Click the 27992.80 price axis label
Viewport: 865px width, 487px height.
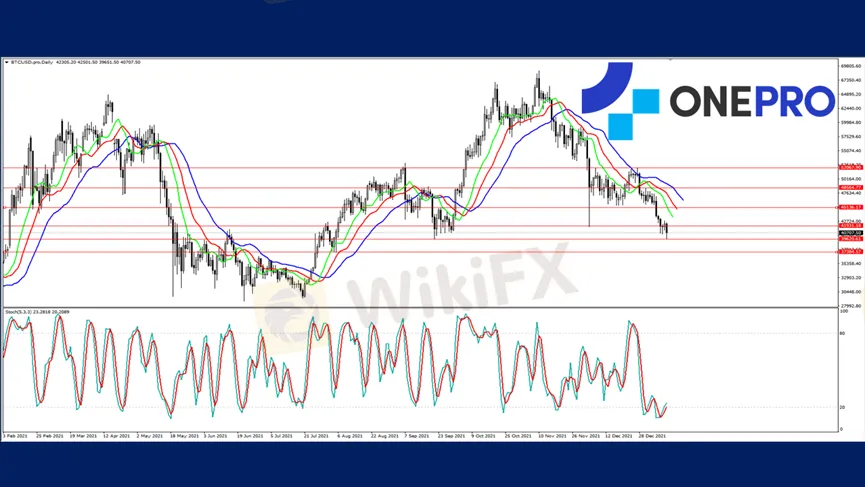[851, 306]
